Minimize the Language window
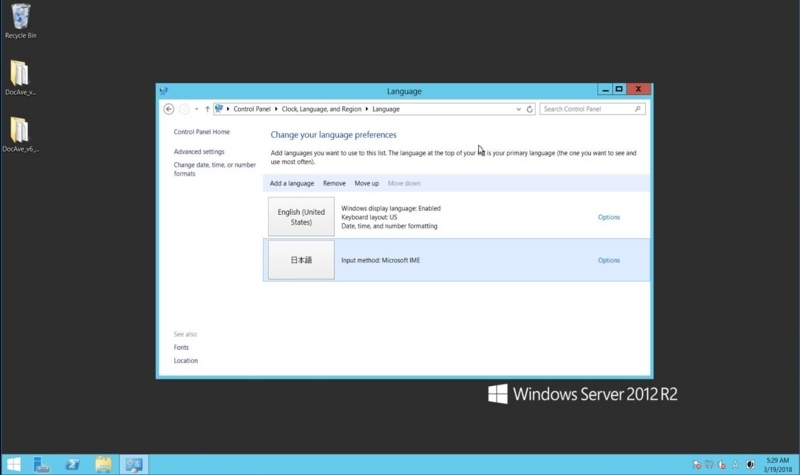 tap(605, 89)
